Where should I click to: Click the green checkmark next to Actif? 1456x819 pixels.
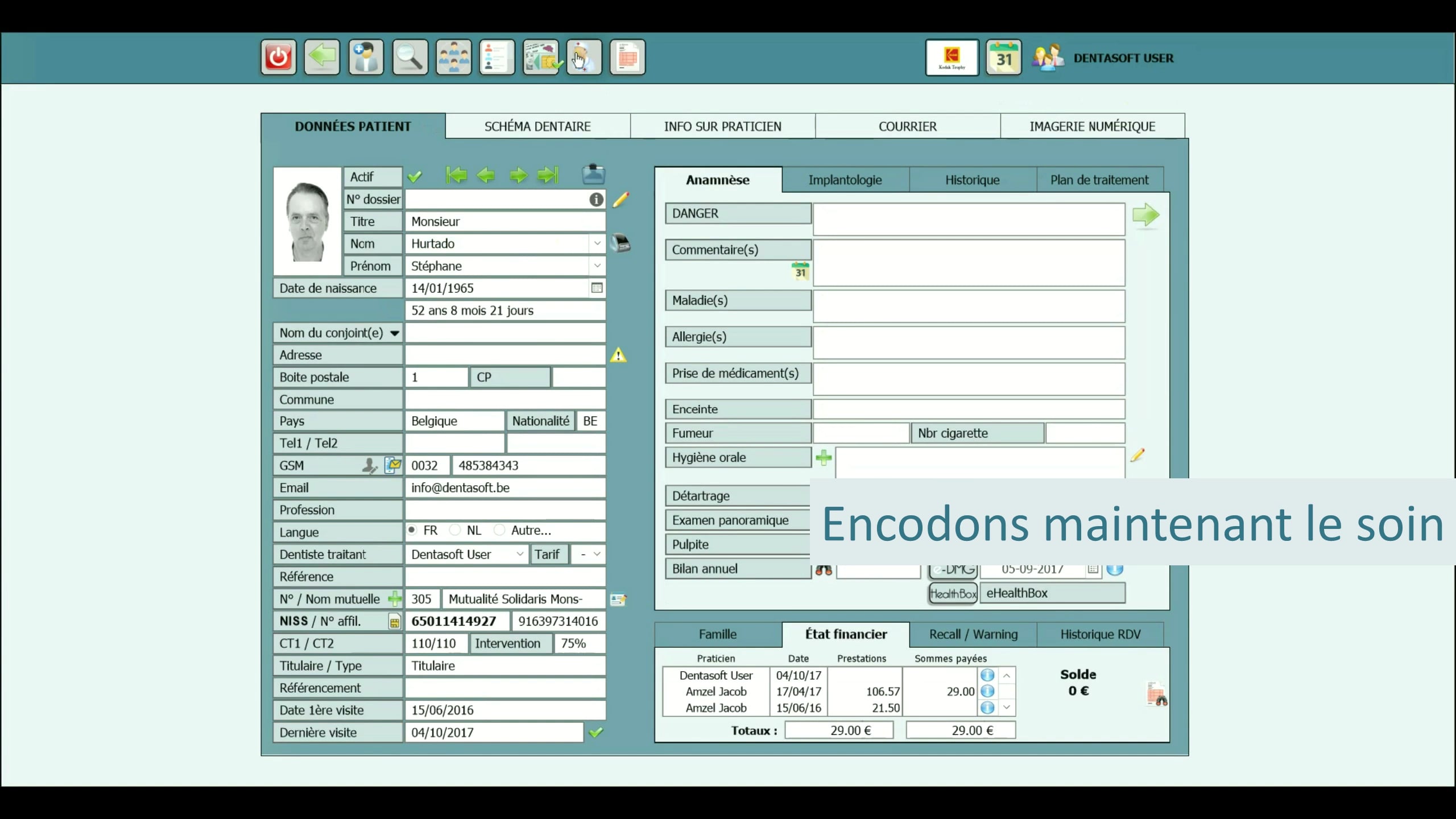[415, 176]
